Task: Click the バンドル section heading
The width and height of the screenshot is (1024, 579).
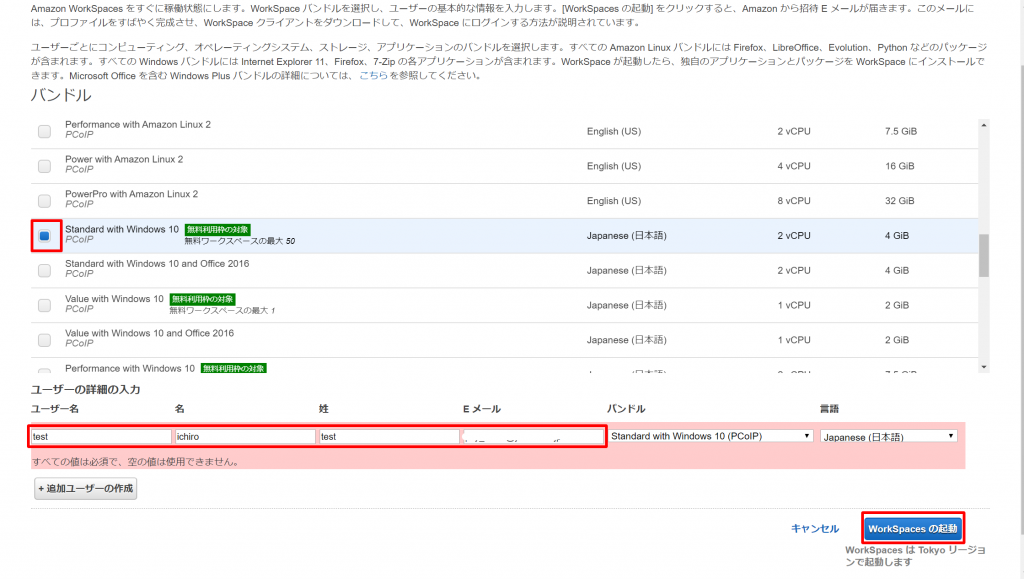Action: [61, 95]
